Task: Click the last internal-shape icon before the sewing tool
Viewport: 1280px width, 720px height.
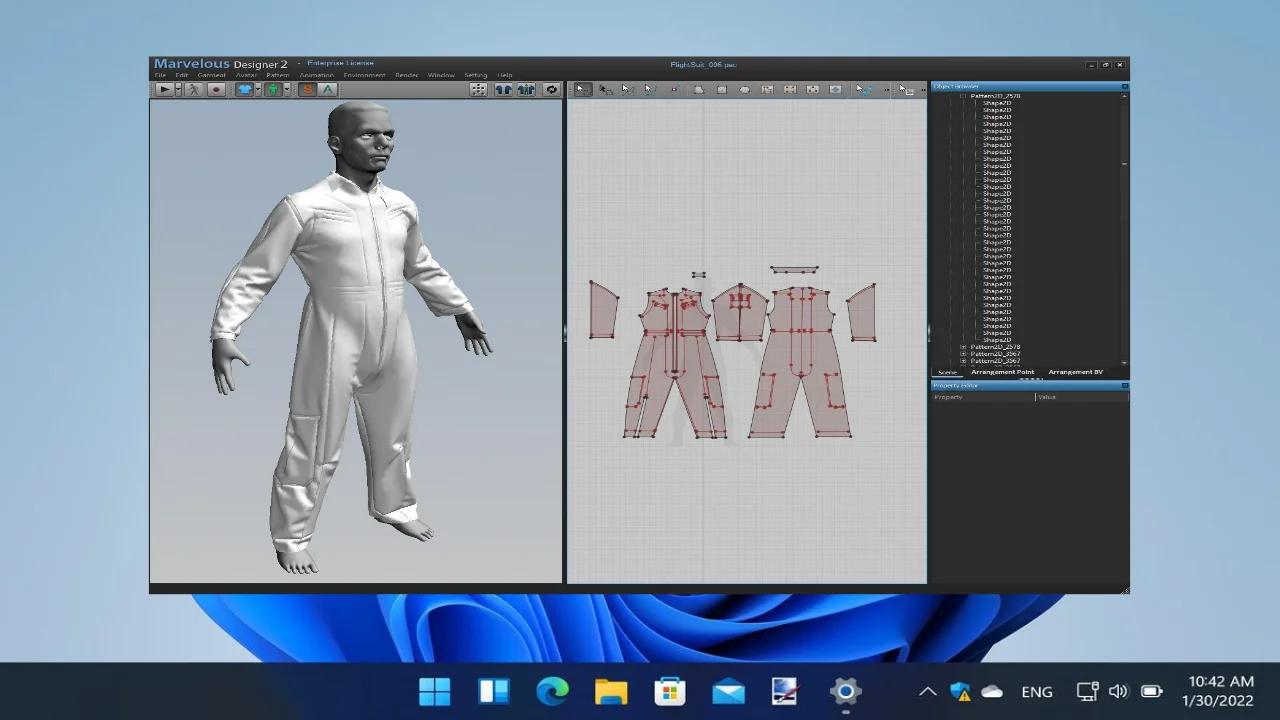Action: point(836,89)
